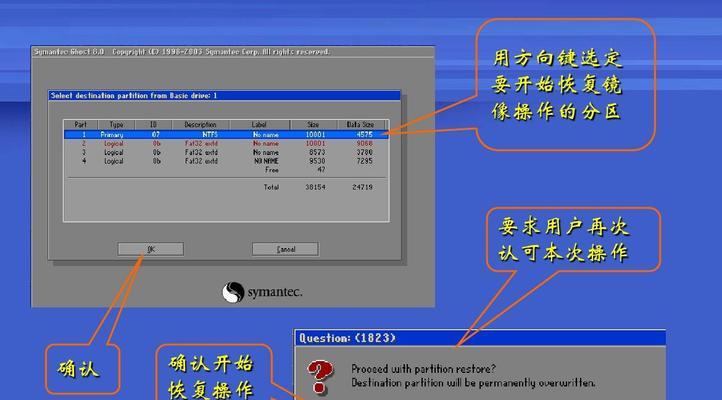The width and height of the screenshot is (722, 400).
Task: Click total size value 38154
Action: (315, 187)
